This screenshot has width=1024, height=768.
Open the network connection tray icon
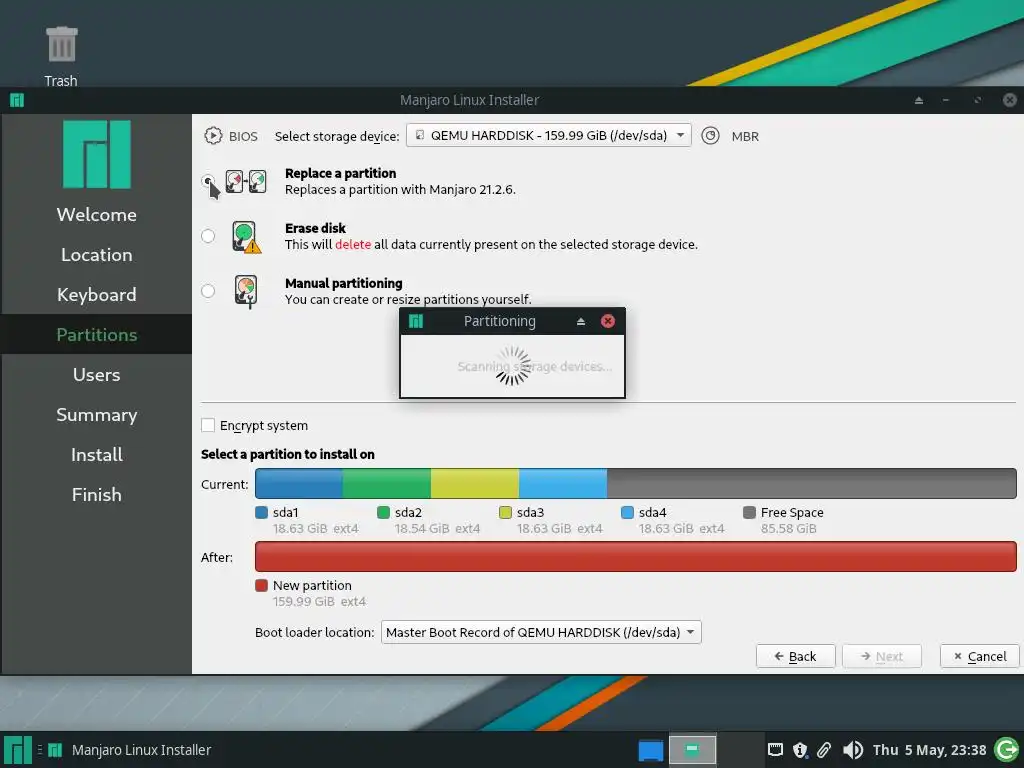click(775, 749)
